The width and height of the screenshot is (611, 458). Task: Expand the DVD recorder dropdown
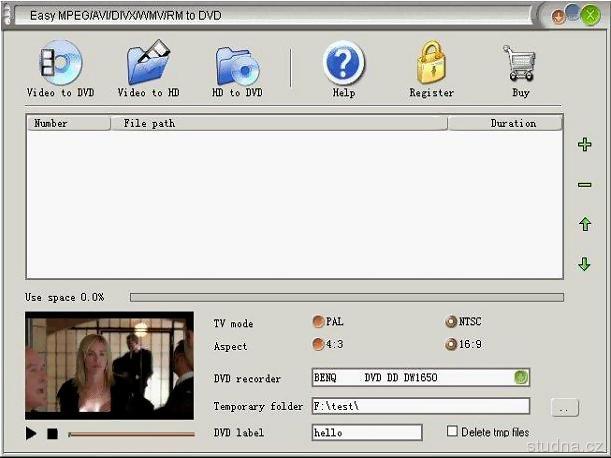pos(520,378)
